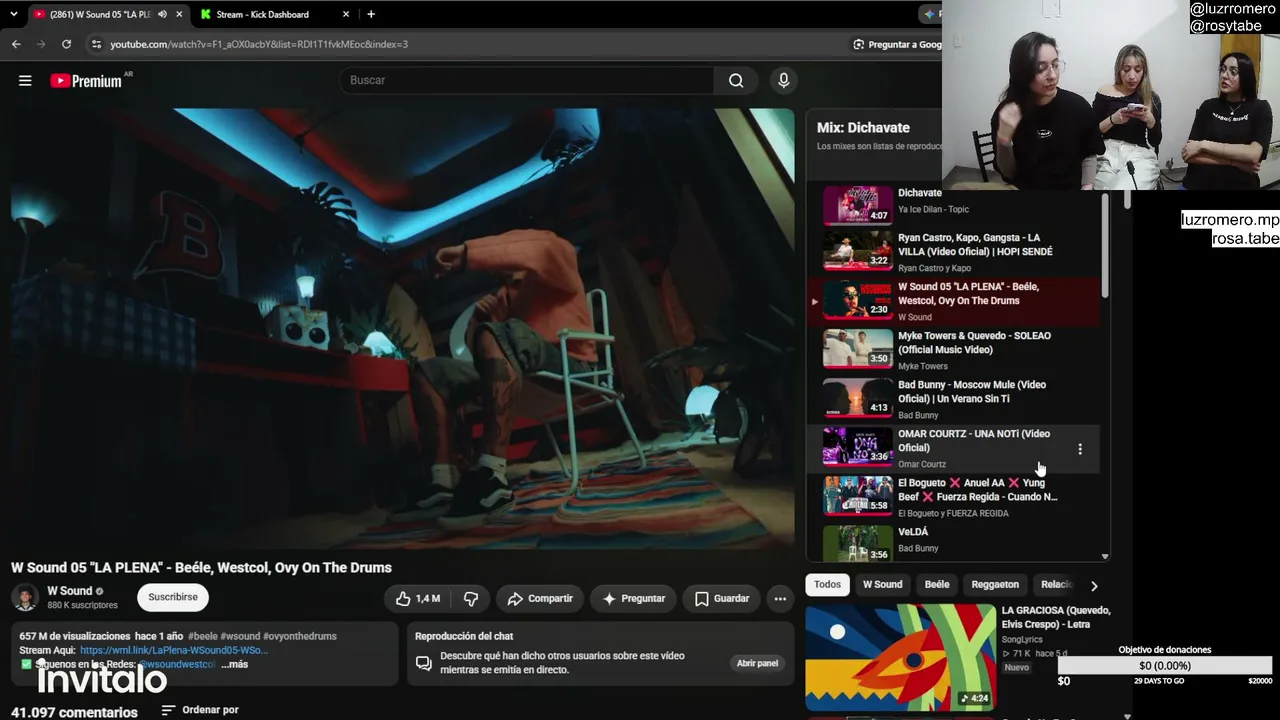This screenshot has height=720, width=1280.
Task: Open the LA GRACIOSA suggested video thumbnail
Action: pos(901,657)
